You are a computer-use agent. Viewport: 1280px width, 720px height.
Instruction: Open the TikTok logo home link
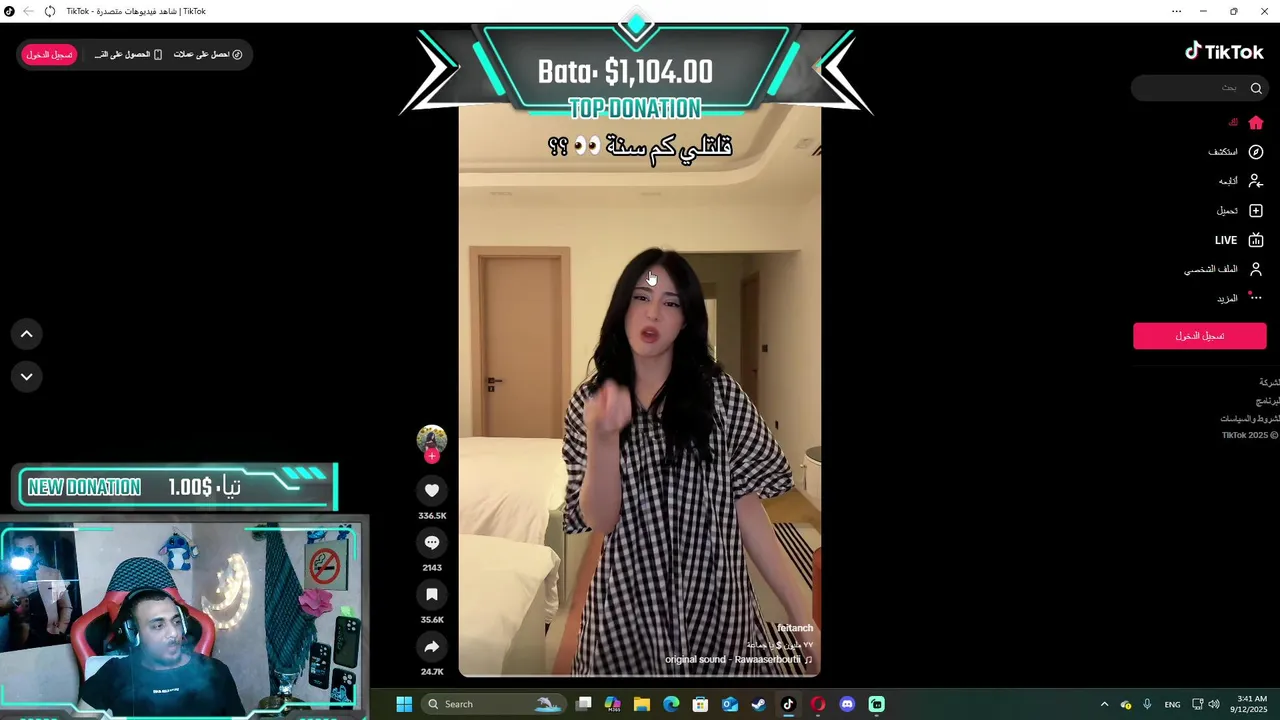(x=1224, y=51)
